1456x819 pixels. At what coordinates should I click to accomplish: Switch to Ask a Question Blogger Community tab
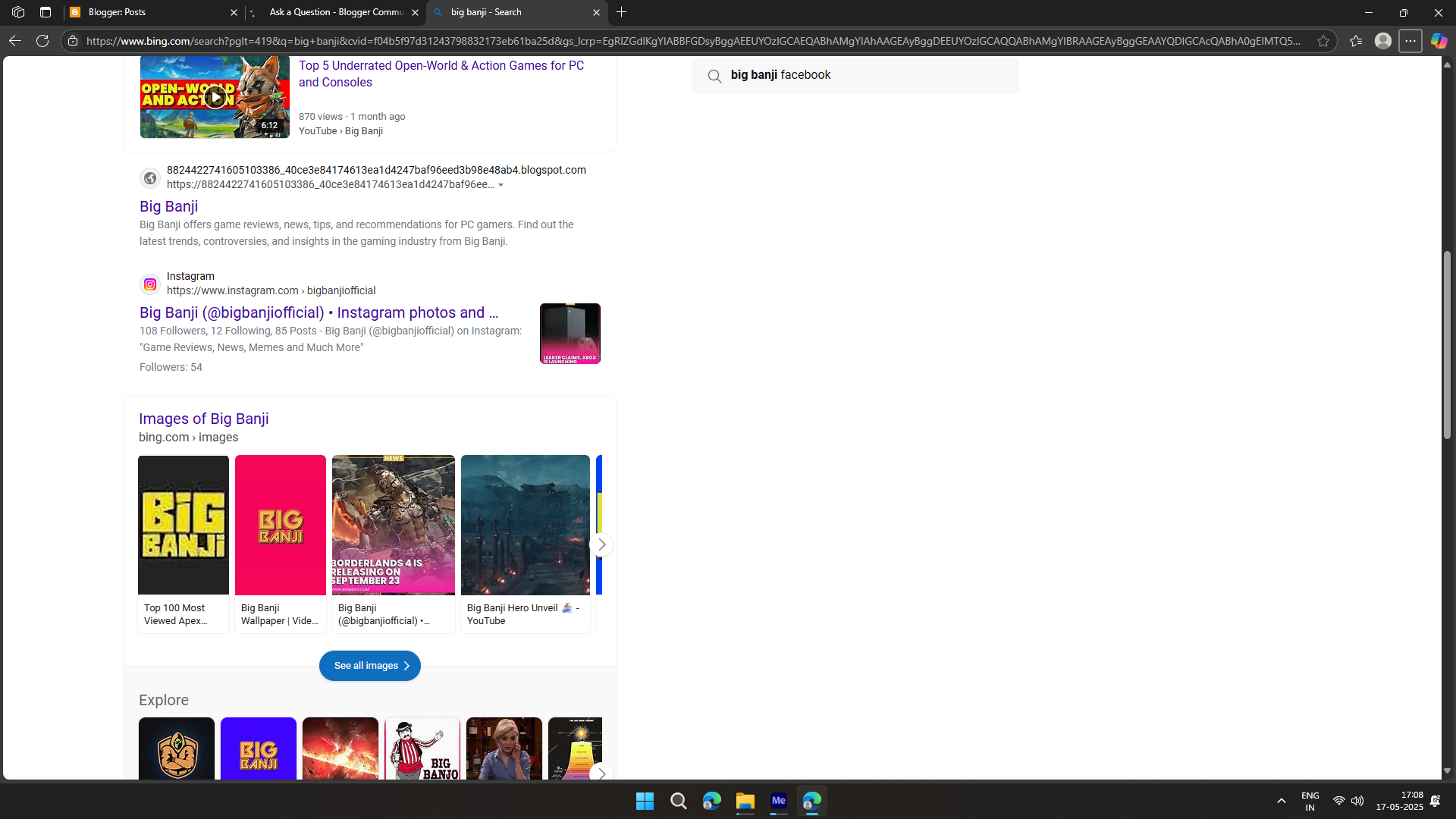click(x=336, y=12)
